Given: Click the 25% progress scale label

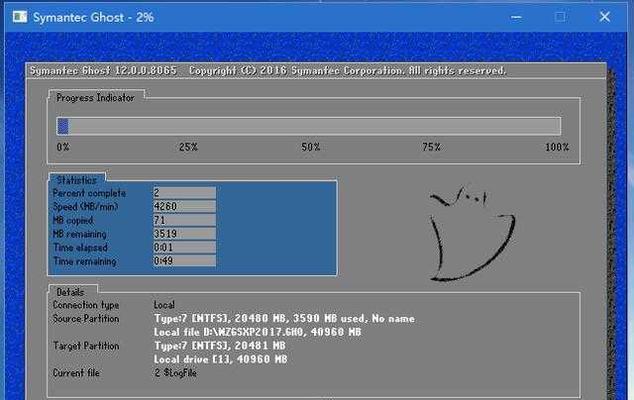Looking at the screenshot, I should [188, 147].
